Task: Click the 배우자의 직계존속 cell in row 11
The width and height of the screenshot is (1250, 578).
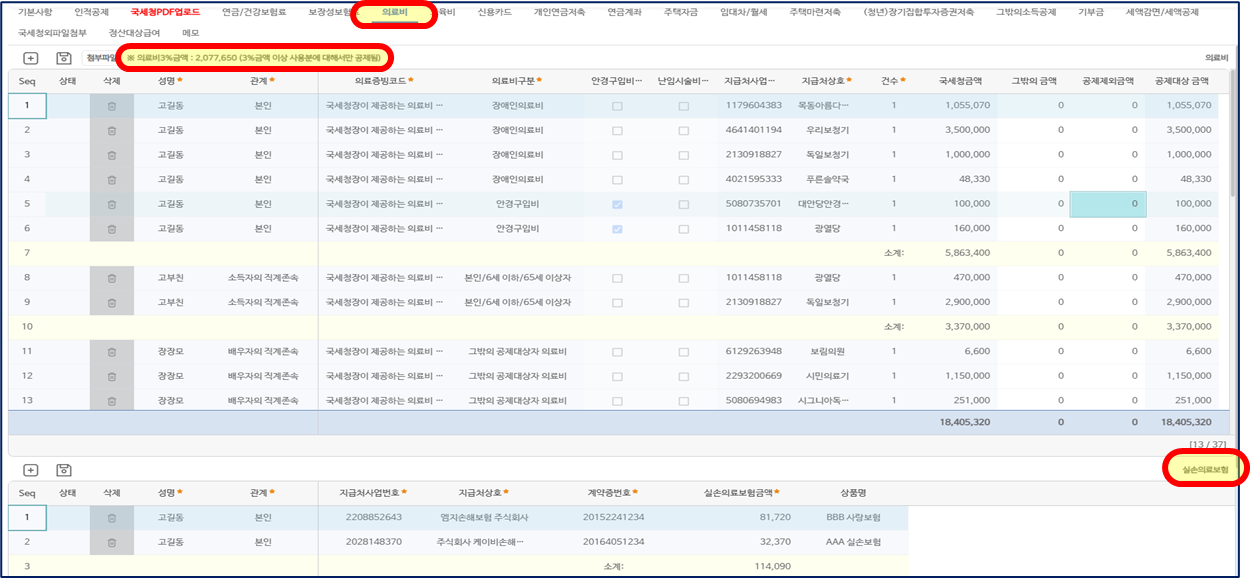Action: (x=263, y=351)
